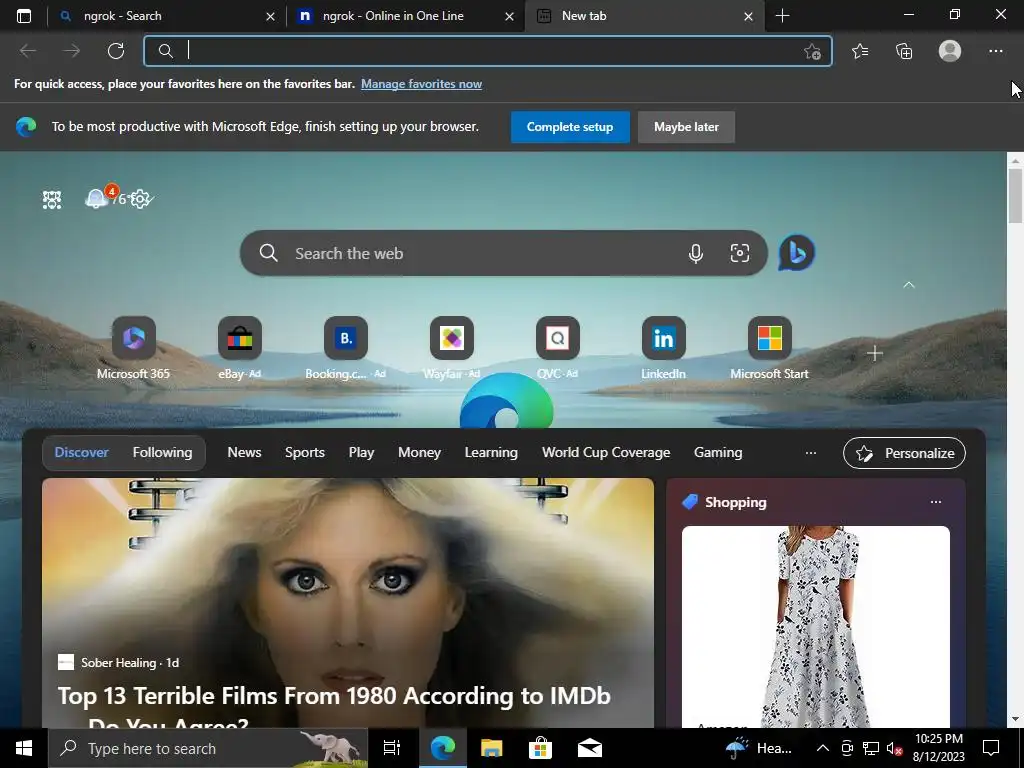
Task: Open the Collections icon
Action: click(x=904, y=51)
